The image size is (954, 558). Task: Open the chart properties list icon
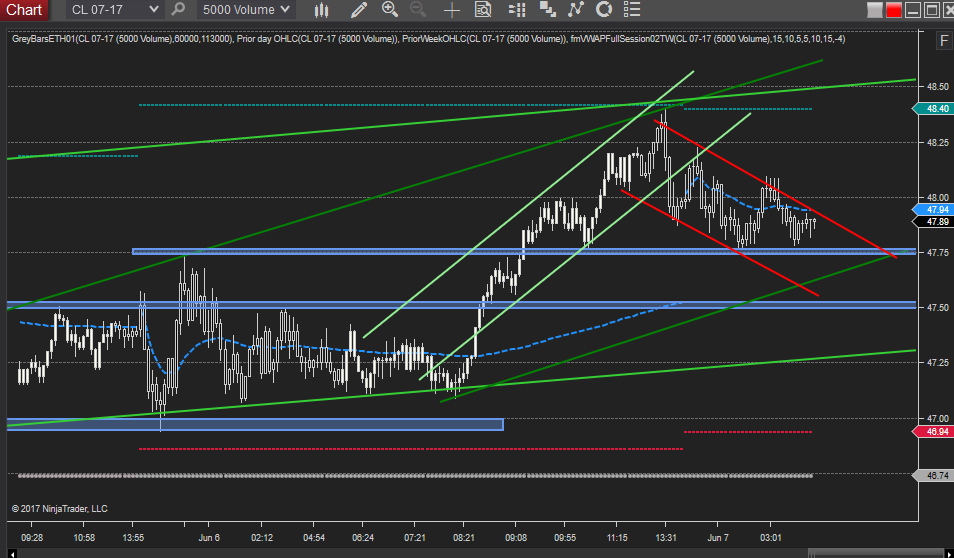pyautogui.click(x=632, y=9)
